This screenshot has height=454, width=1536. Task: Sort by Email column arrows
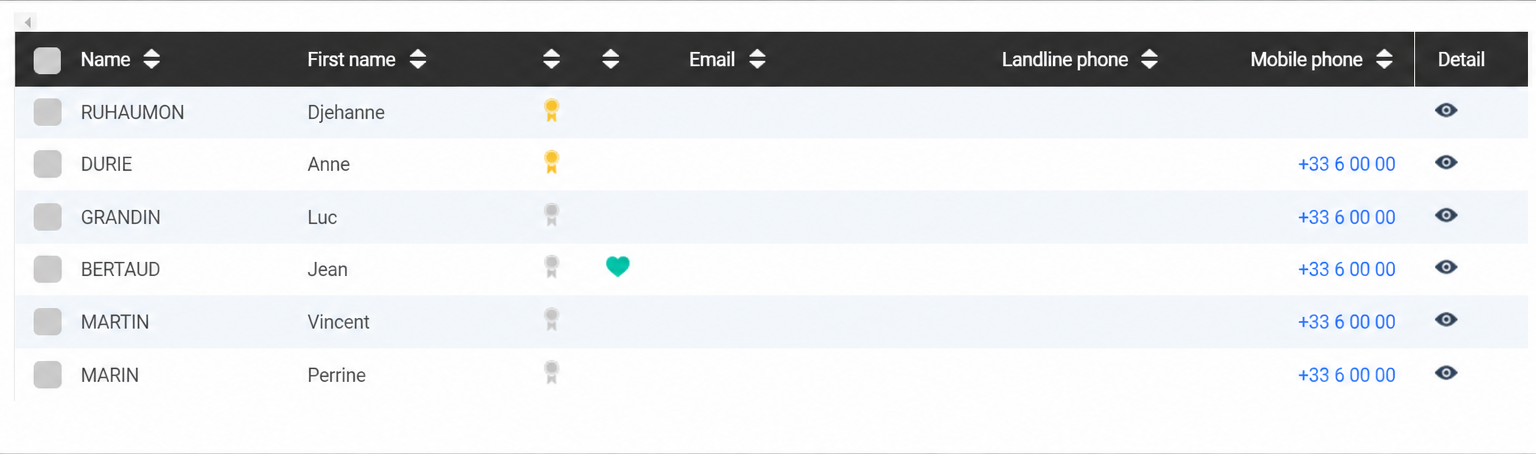pyautogui.click(x=757, y=60)
